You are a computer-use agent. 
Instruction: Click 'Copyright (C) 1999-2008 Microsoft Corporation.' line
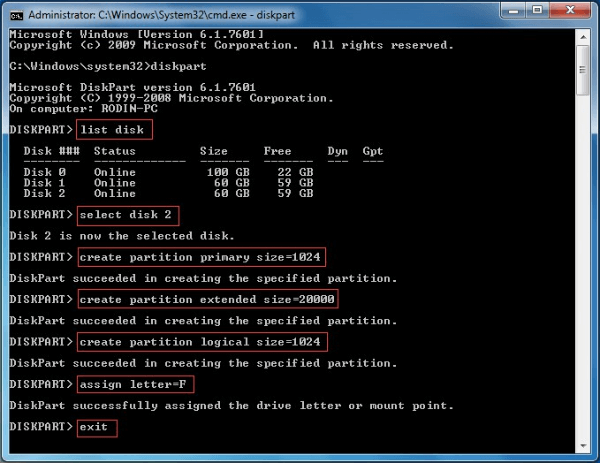(171, 98)
